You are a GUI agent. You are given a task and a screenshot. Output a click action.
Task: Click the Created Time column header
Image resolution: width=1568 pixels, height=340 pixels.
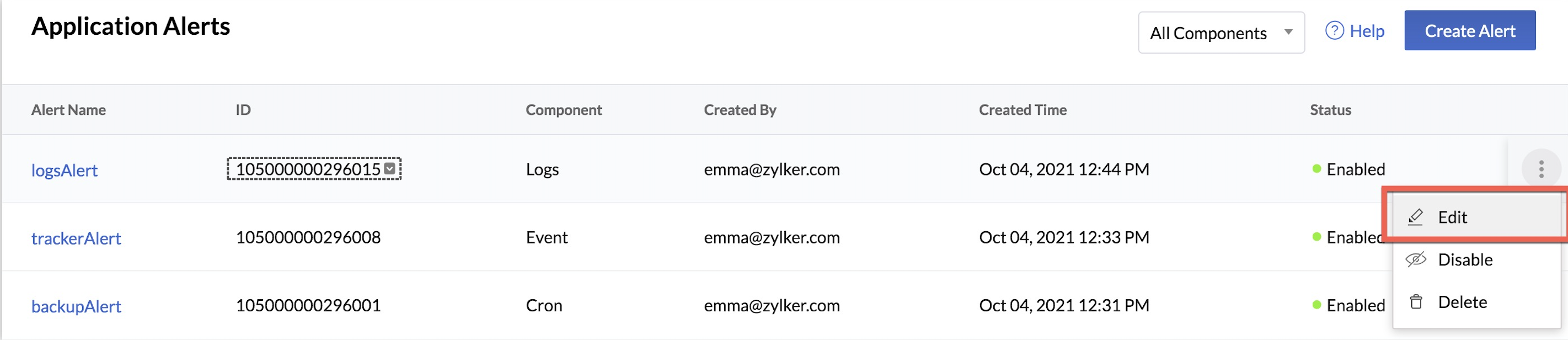pos(1022,110)
